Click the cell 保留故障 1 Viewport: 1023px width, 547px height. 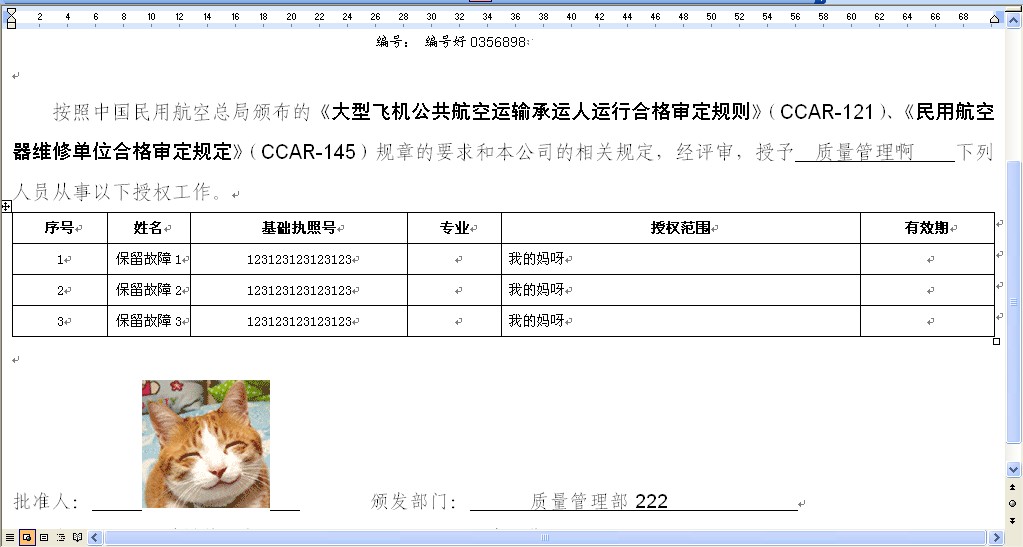coord(149,259)
